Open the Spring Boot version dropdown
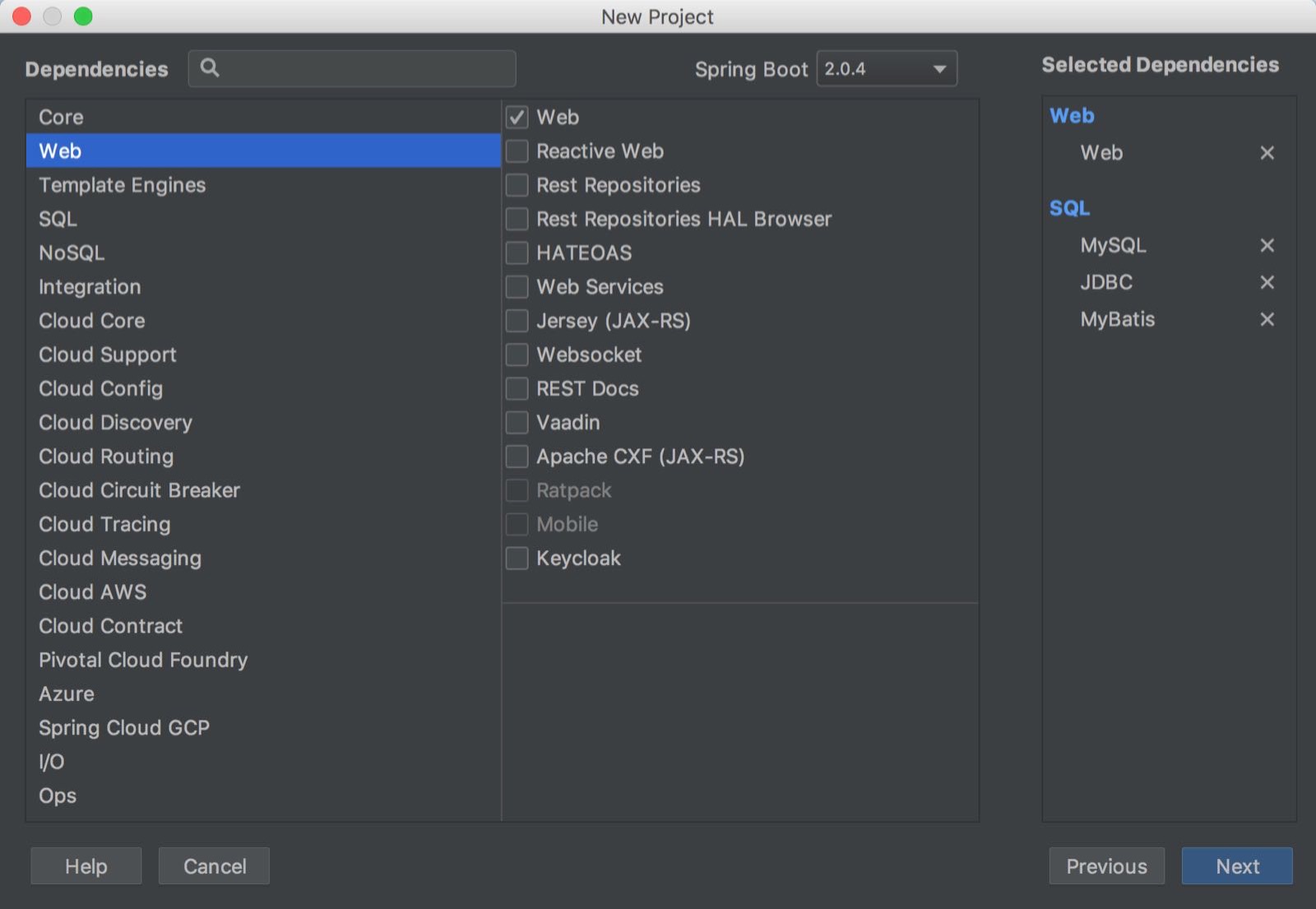The width and height of the screenshot is (1316, 909). (887, 69)
